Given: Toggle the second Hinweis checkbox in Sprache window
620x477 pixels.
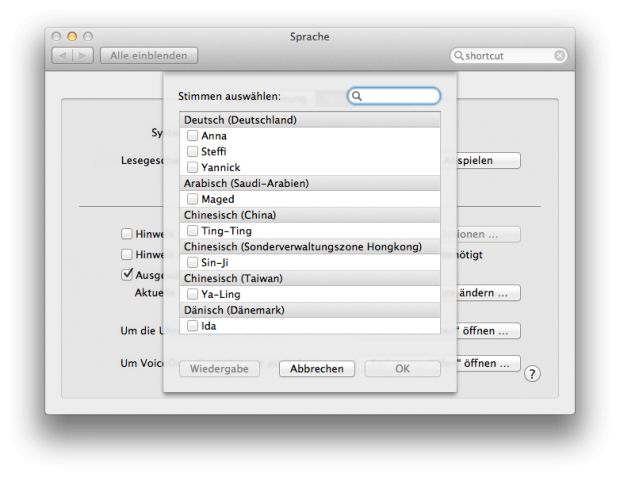Looking at the screenshot, I should click(127, 254).
